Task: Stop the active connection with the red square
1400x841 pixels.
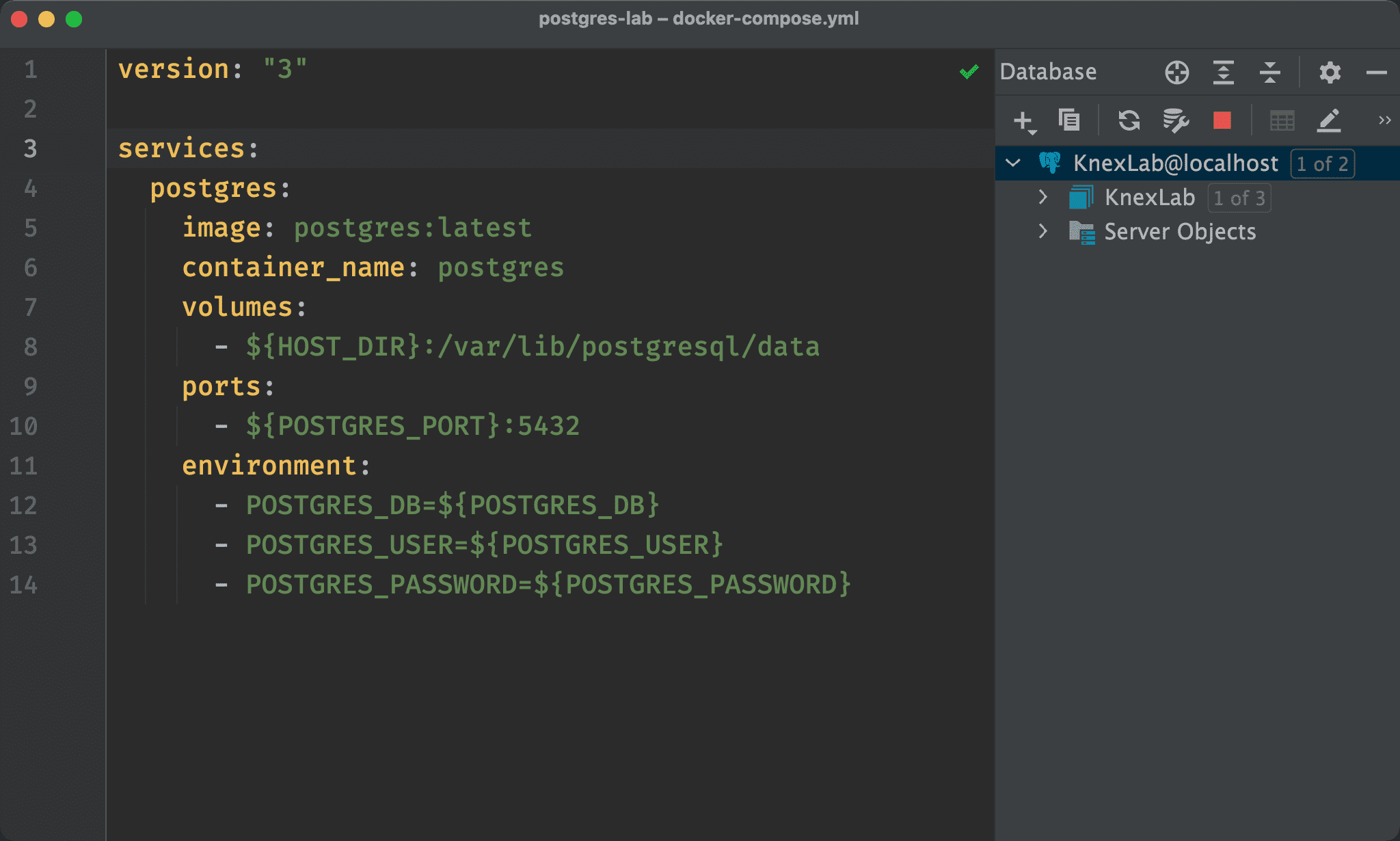Action: coord(1222,120)
